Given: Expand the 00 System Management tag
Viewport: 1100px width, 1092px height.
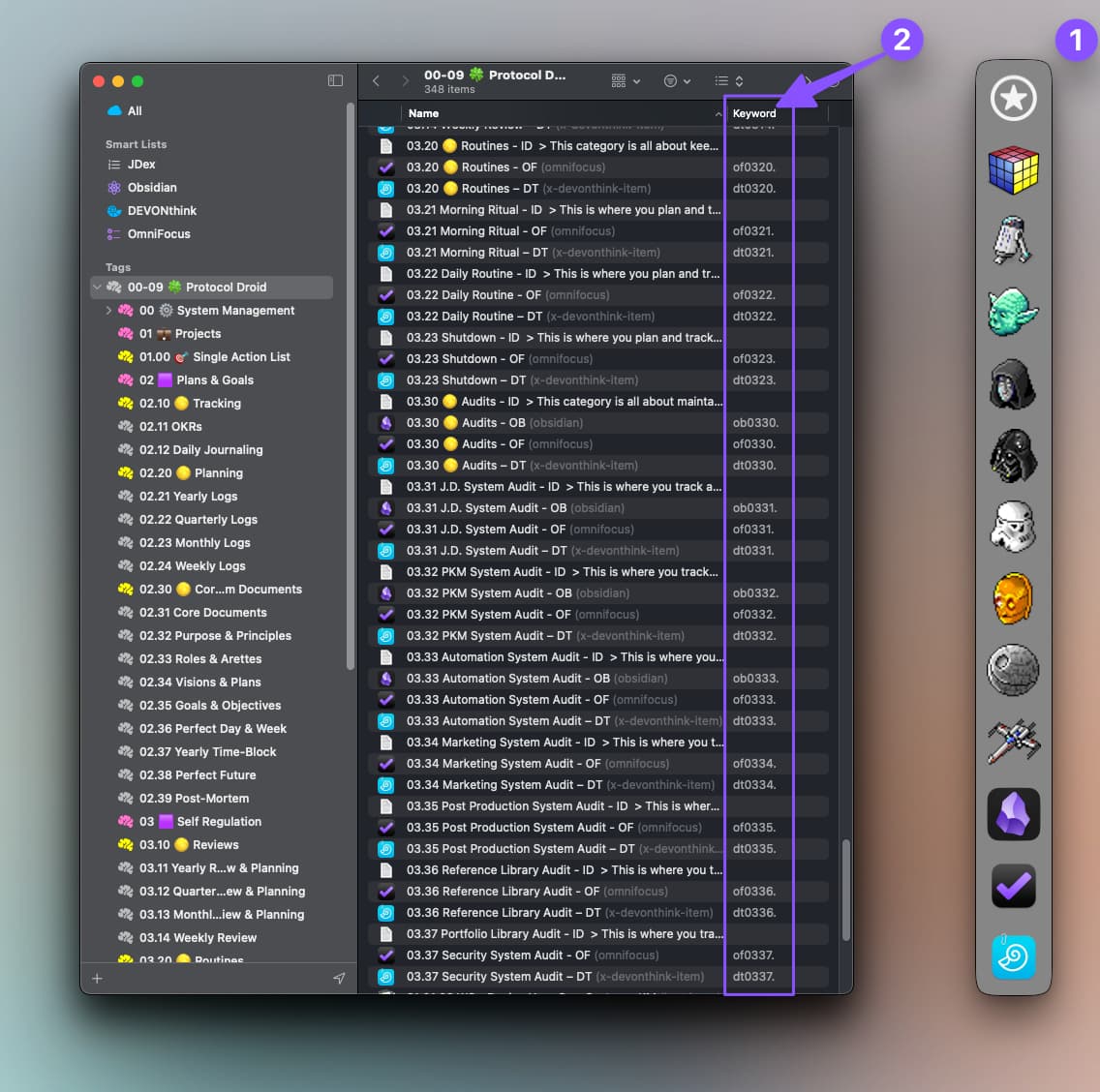Looking at the screenshot, I should click(108, 311).
